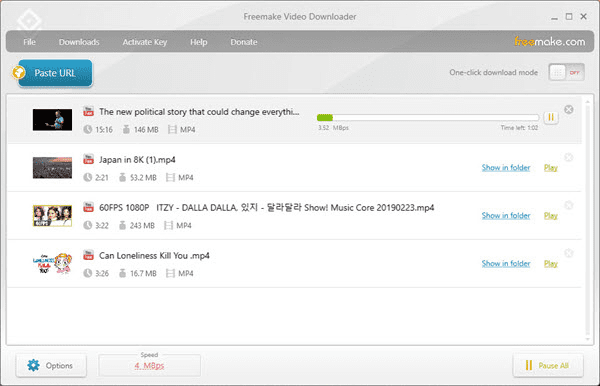600x386 pixels.
Task: Remove the Japan in 8K item
Action: click(569, 157)
